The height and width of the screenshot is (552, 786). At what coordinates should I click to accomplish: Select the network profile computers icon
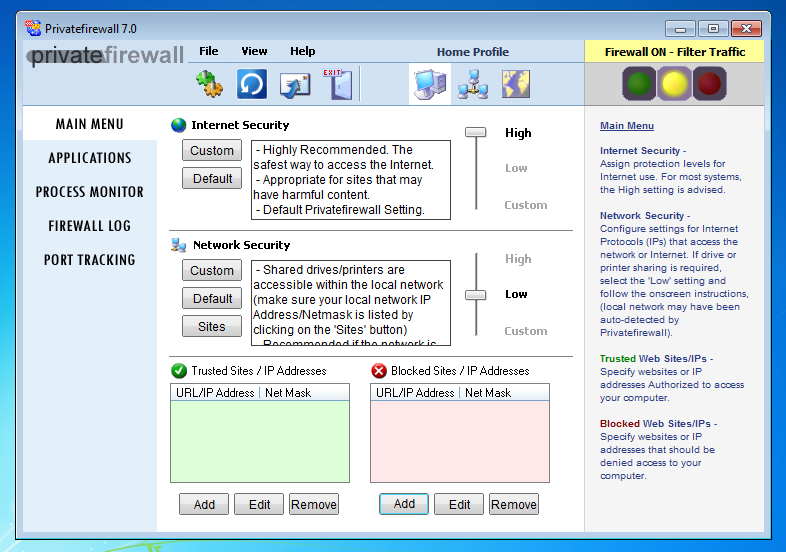(473, 84)
